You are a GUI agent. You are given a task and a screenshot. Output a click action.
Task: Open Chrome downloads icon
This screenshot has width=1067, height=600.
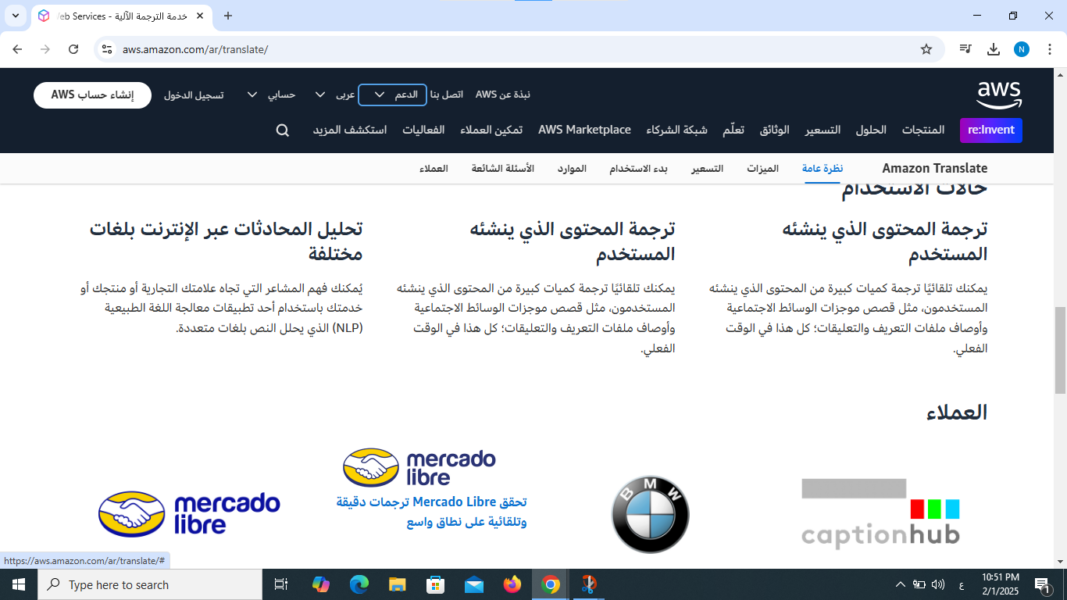tap(994, 49)
